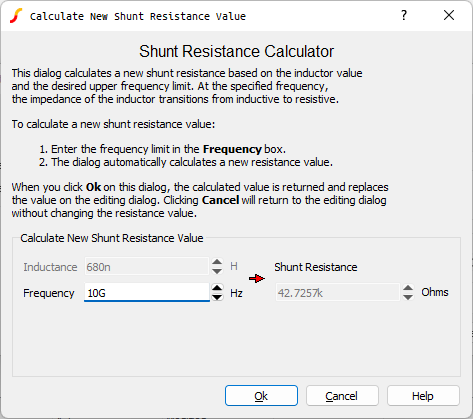The image size is (473, 419).
Task: Click the Inductance down stepper arrow
Action: click(217, 271)
